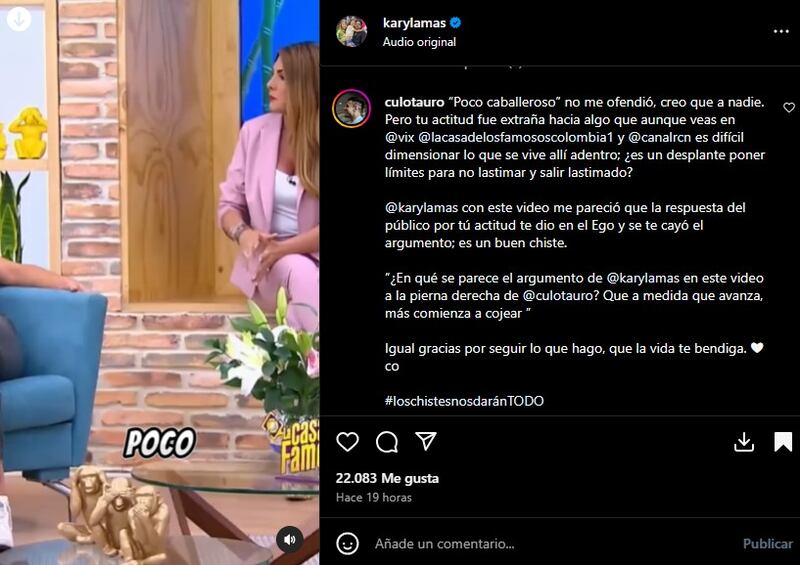Open the #loschistesnosdaránTODO hashtag

coord(464,401)
